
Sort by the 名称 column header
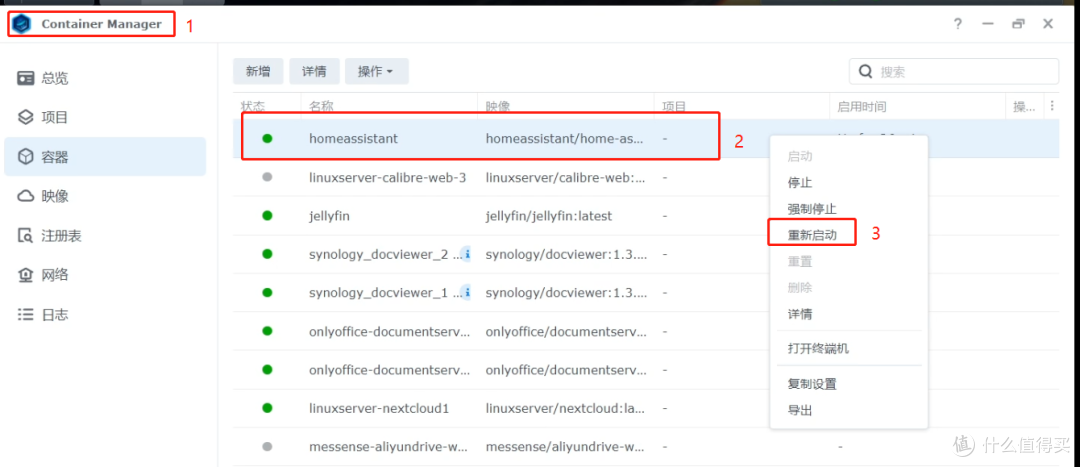(x=321, y=106)
